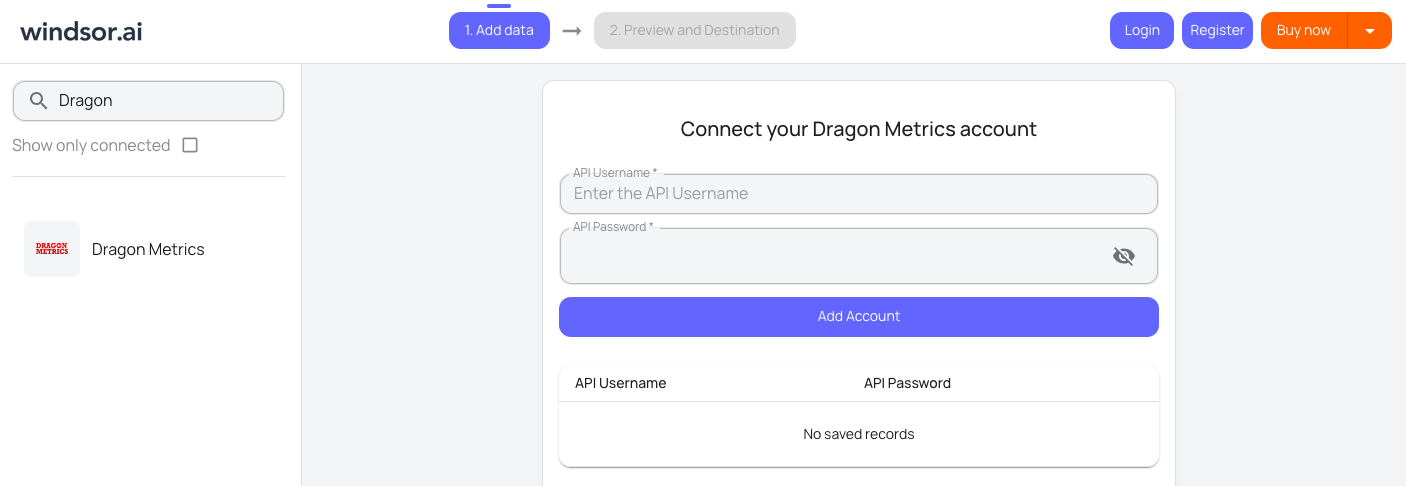
Task: Toggle API password visibility eye icon
Action: tap(1124, 256)
